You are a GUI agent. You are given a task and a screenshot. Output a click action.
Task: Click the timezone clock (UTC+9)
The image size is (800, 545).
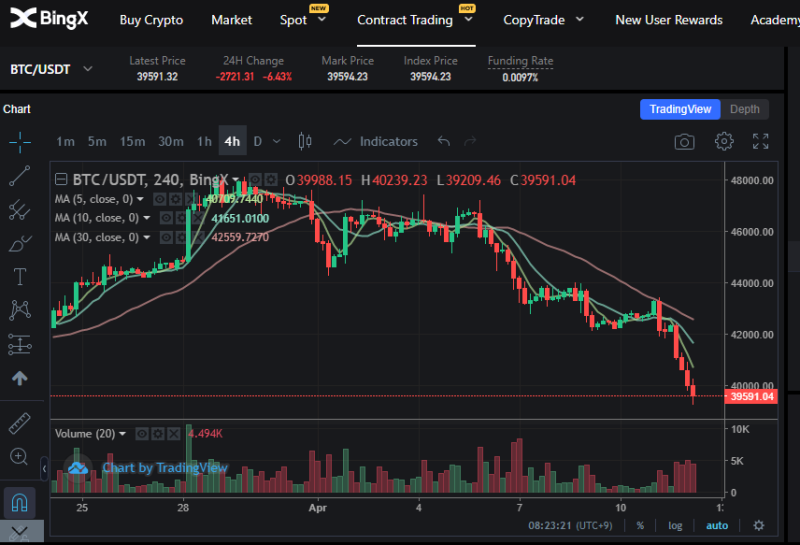pos(570,526)
